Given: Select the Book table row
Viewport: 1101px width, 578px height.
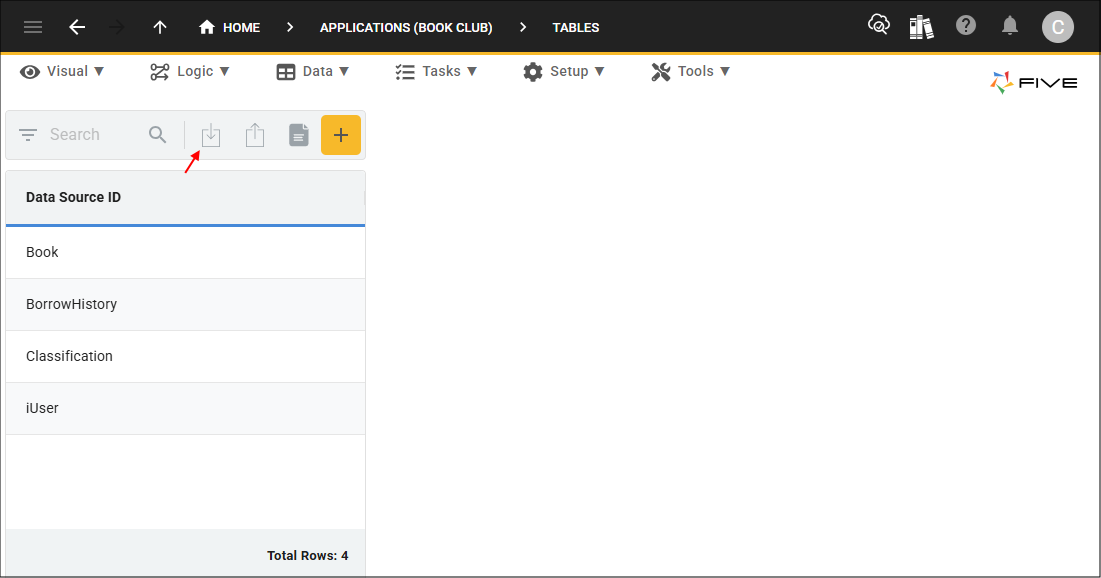Looking at the screenshot, I should pyautogui.click(x=185, y=253).
